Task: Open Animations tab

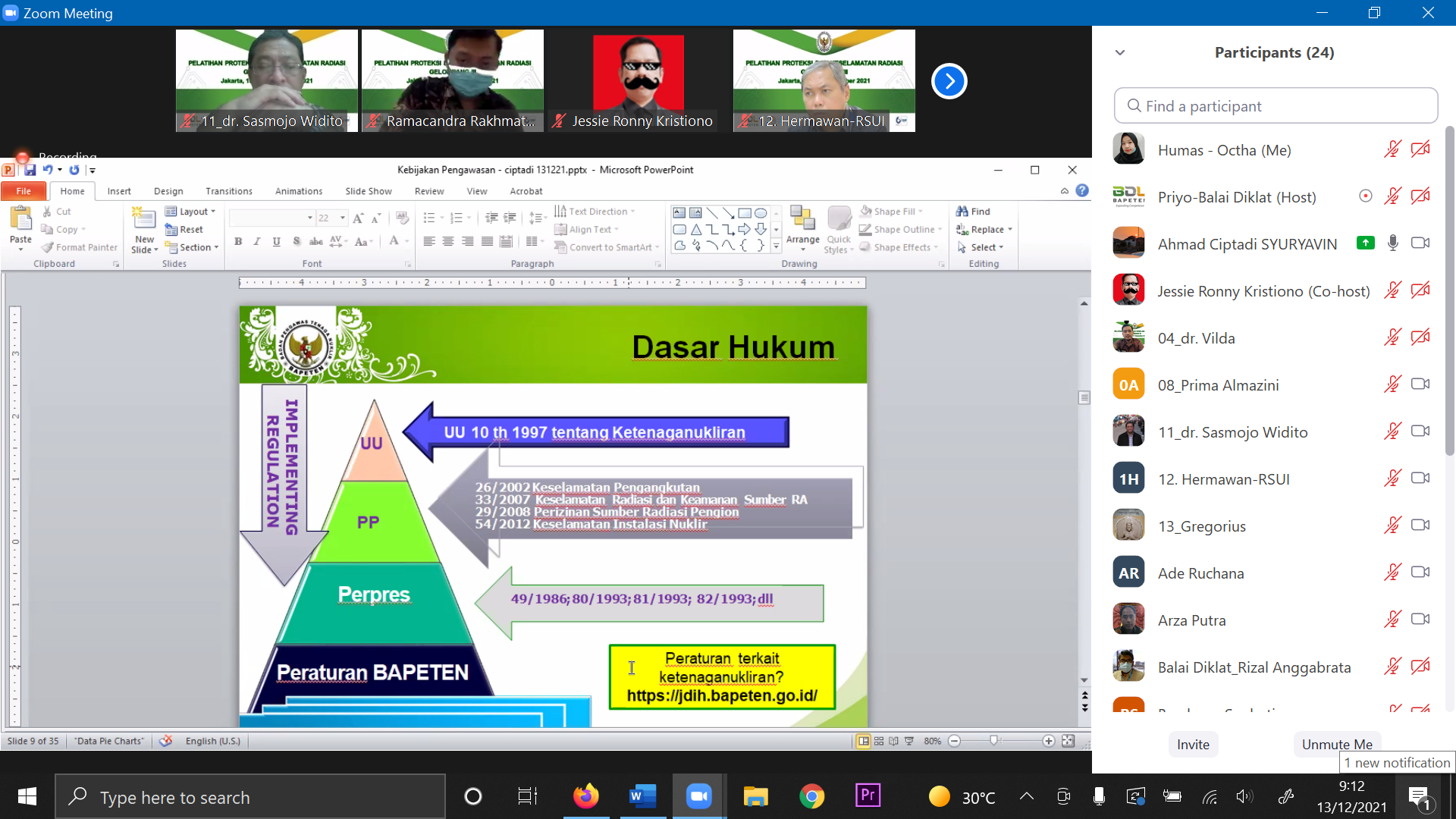Action: coord(299,191)
